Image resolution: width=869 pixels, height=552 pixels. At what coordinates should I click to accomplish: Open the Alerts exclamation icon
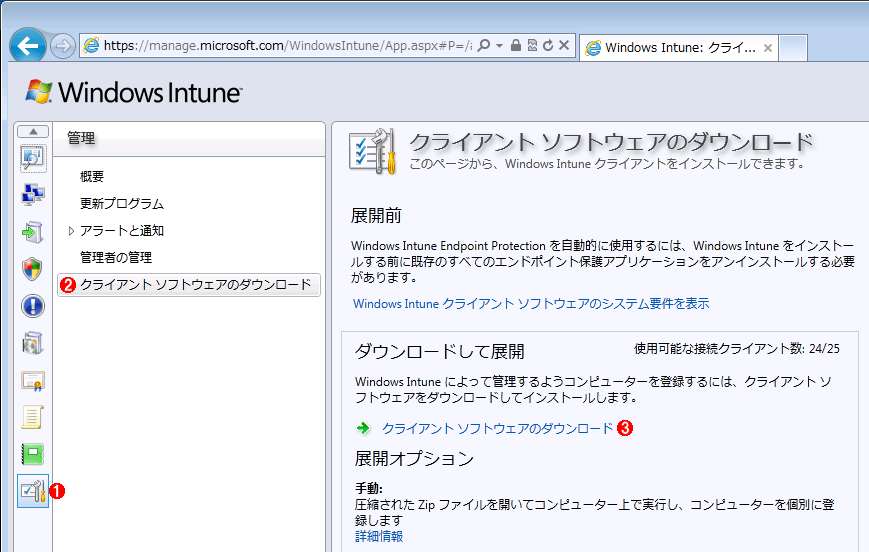[x=33, y=306]
